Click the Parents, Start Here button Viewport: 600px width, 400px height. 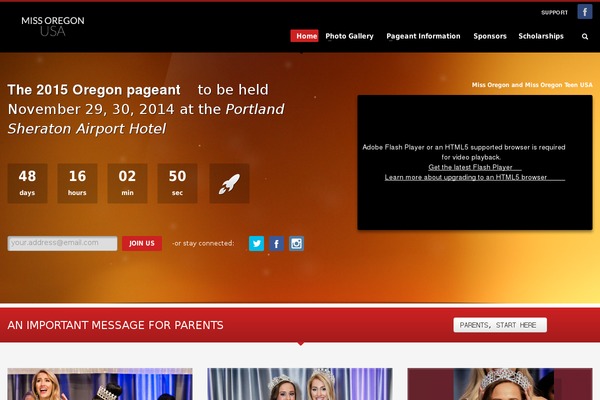click(500, 325)
